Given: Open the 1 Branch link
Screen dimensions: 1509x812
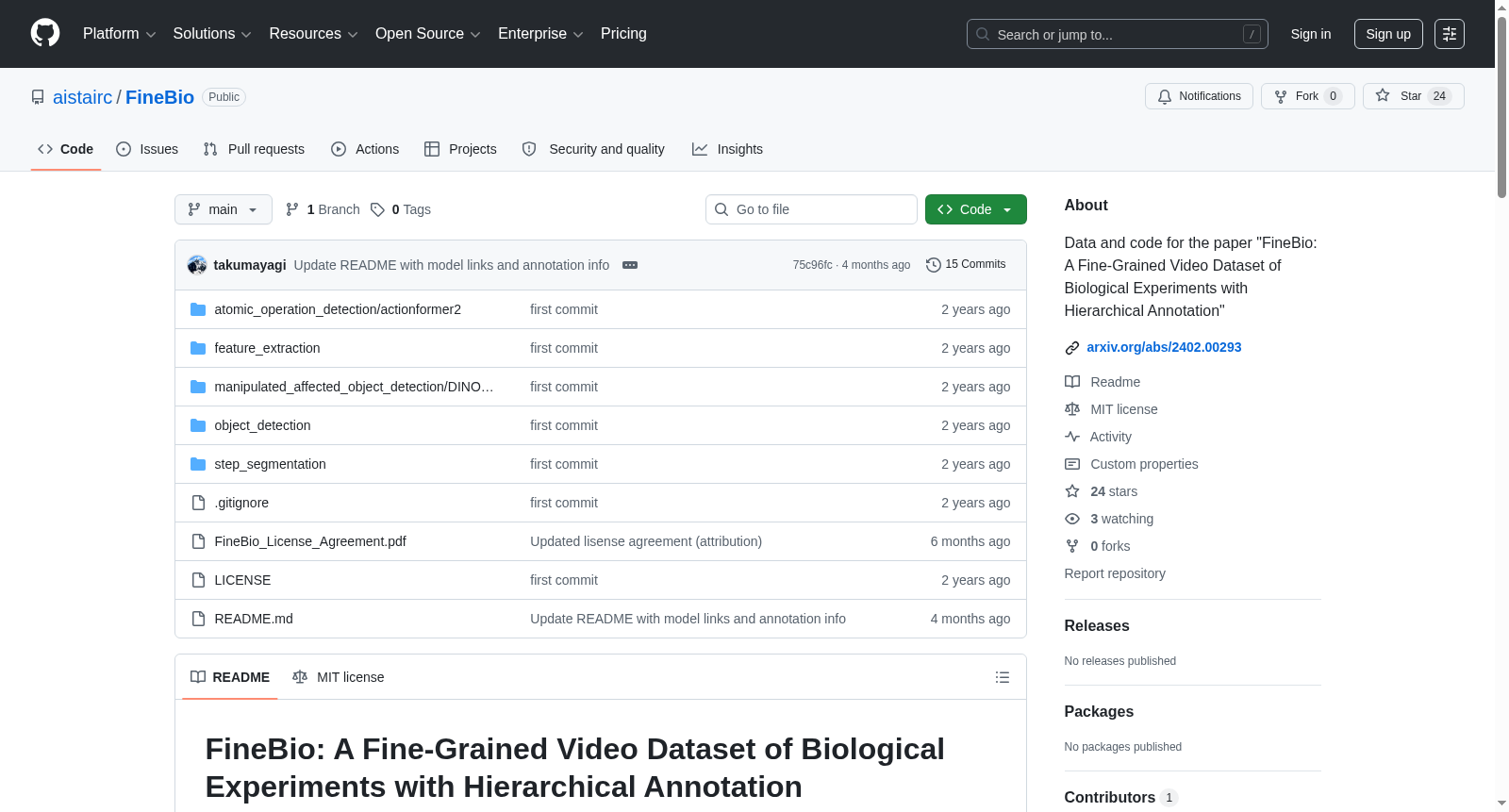Looking at the screenshot, I should point(323,209).
